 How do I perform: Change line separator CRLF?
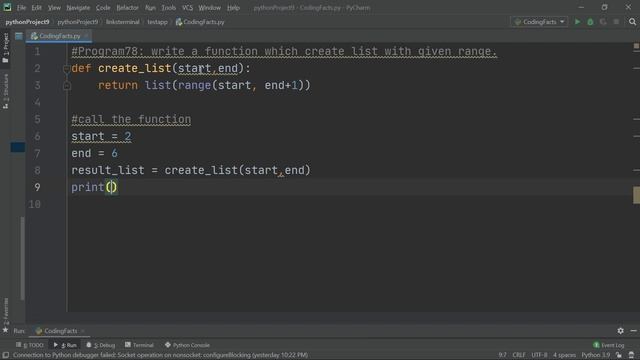point(519,355)
